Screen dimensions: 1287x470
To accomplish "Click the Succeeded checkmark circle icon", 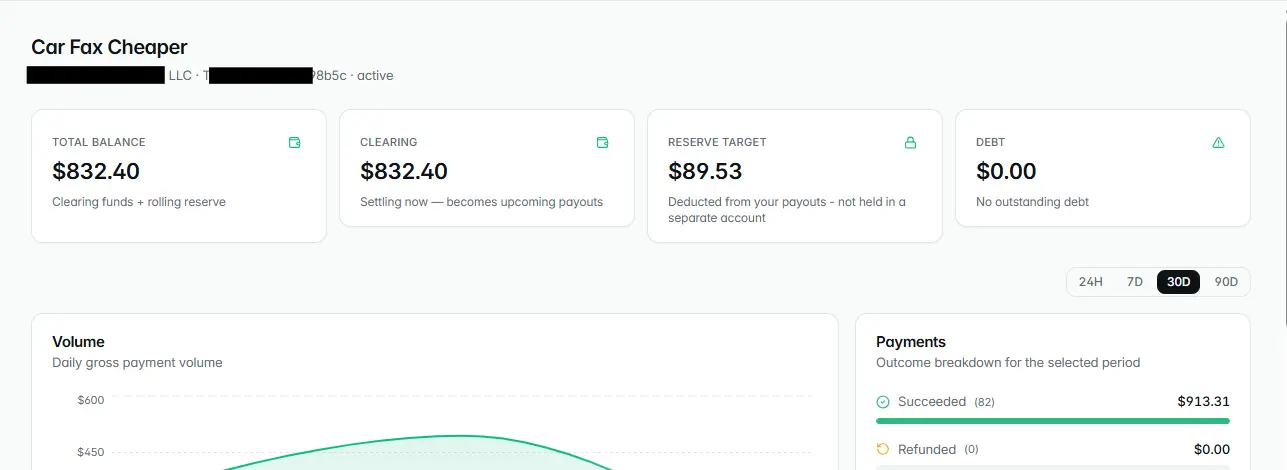I will point(883,402).
